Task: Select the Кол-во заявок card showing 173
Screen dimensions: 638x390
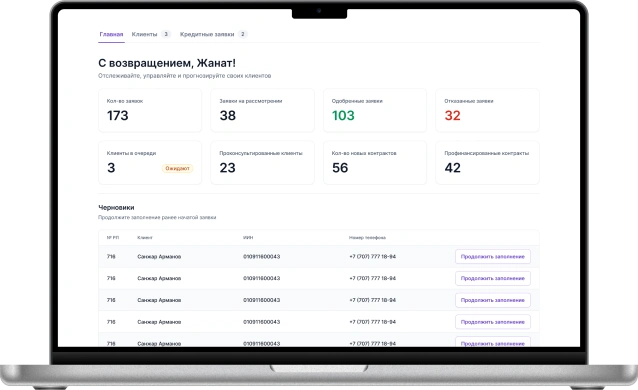Action: [x=150, y=110]
